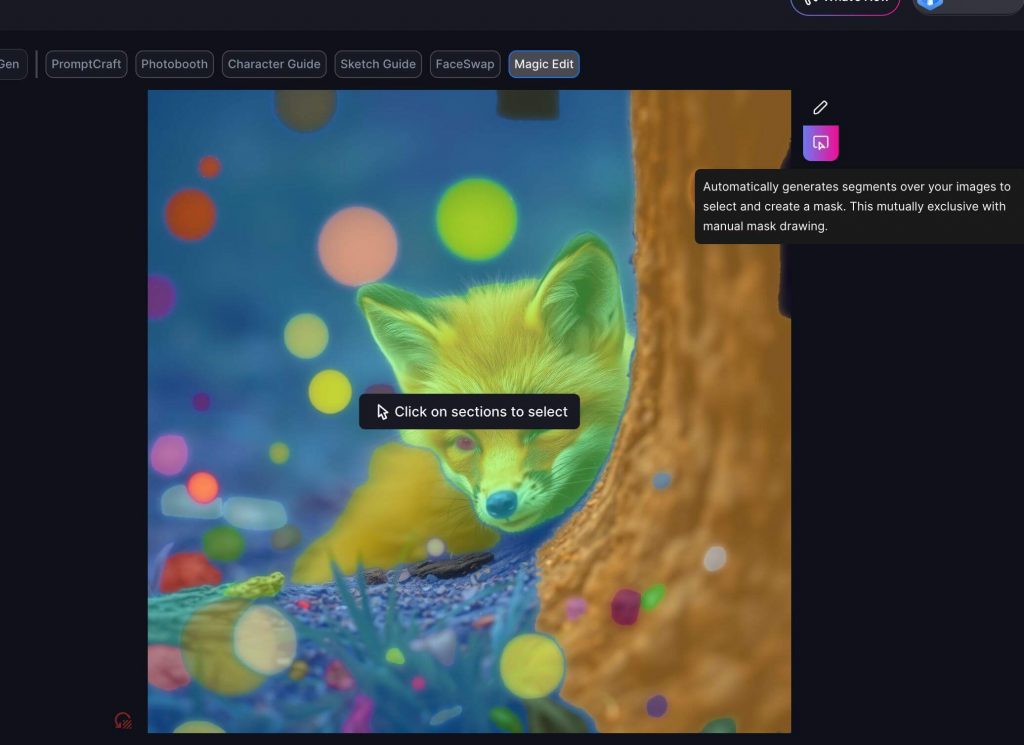Toggle the automatic segment selection tool

point(820,143)
